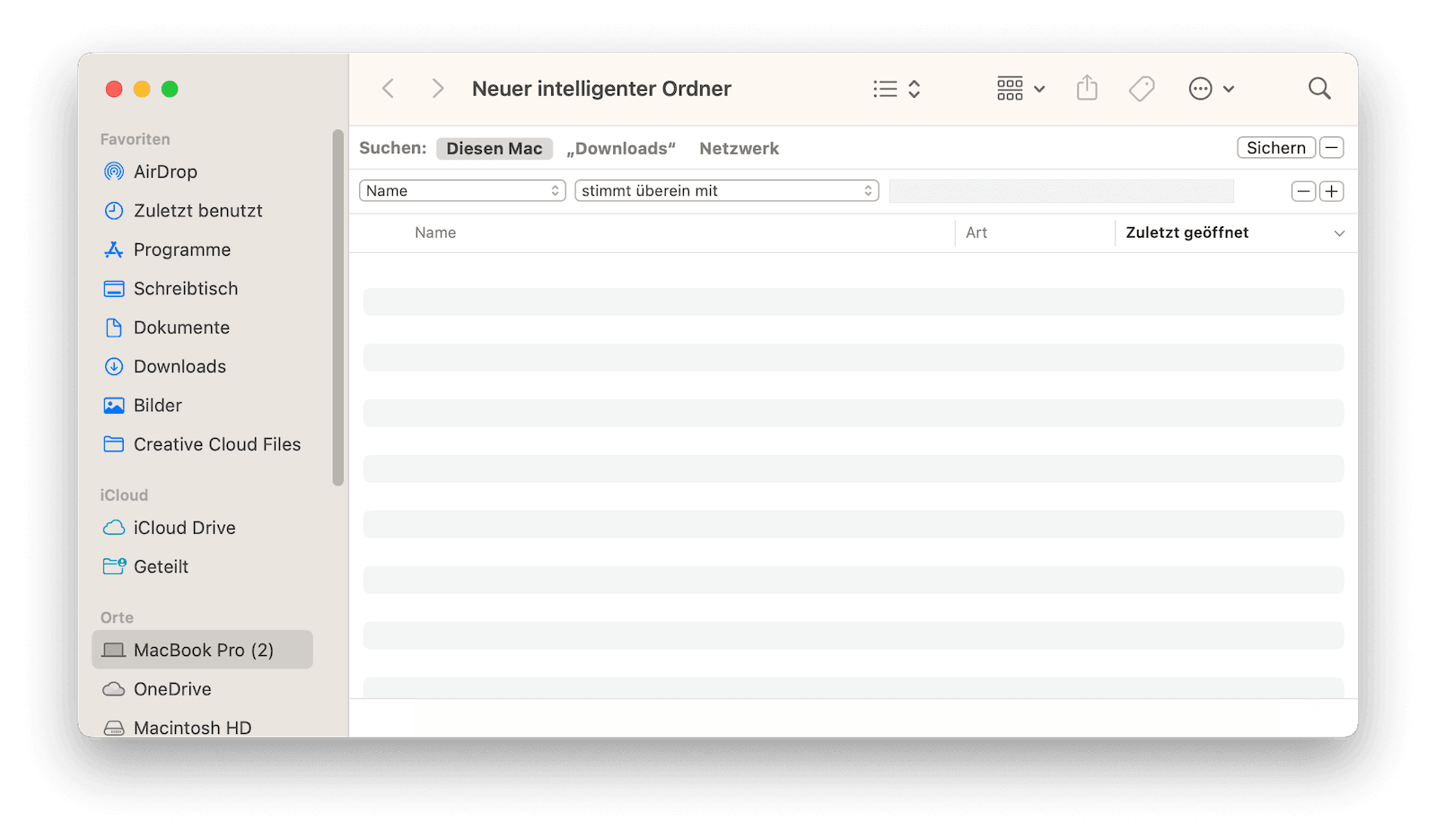Image resolution: width=1436 pixels, height=840 pixels.
Task: Open AirDrop from the sidebar
Action: click(165, 171)
